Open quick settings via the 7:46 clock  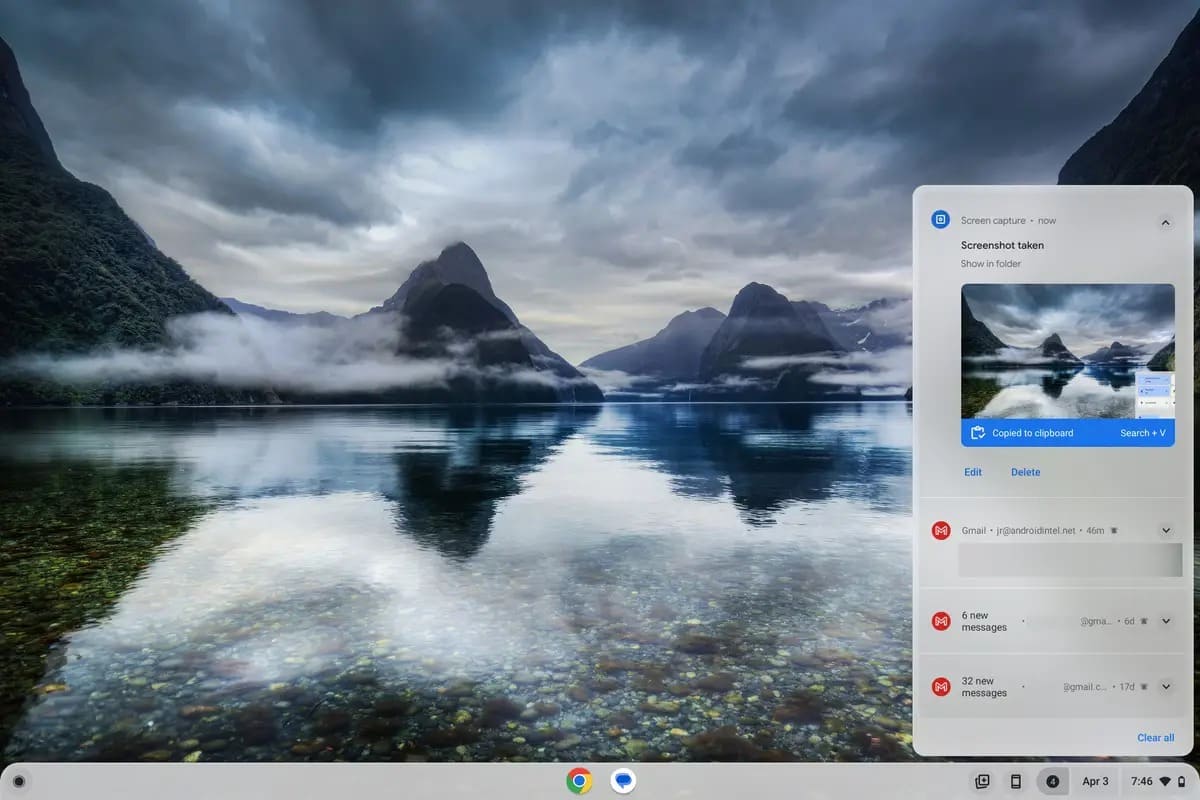[1141, 781]
